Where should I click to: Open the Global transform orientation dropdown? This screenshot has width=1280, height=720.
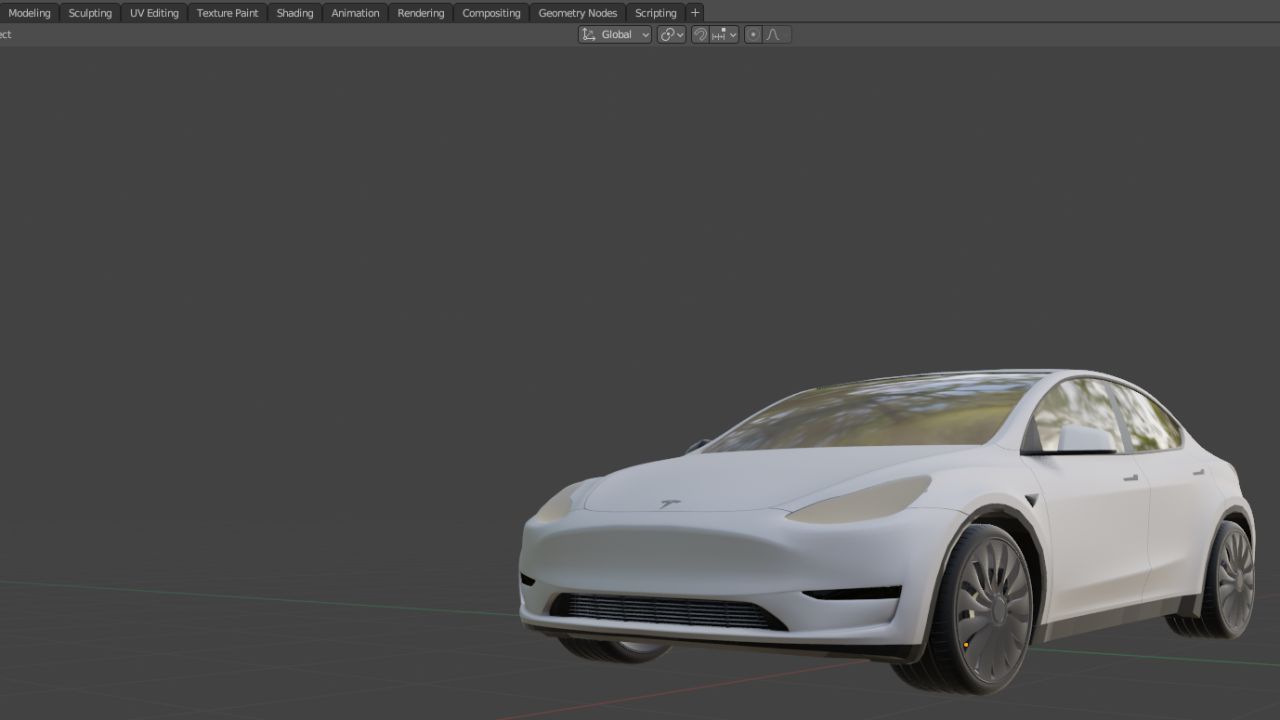tap(615, 35)
